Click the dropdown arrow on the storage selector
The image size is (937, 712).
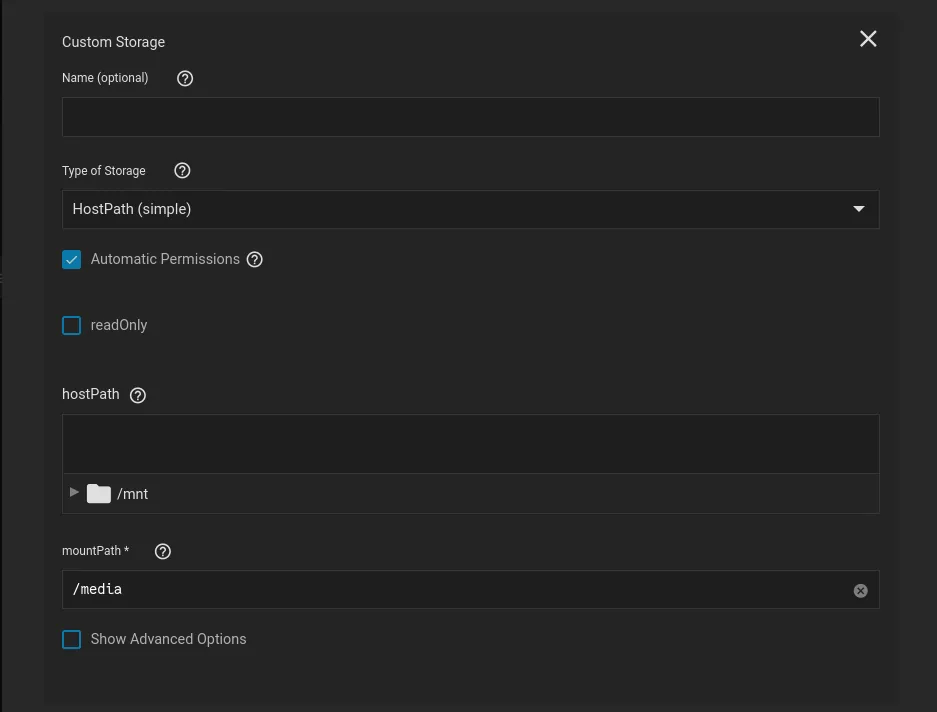click(x=858, y=209)
